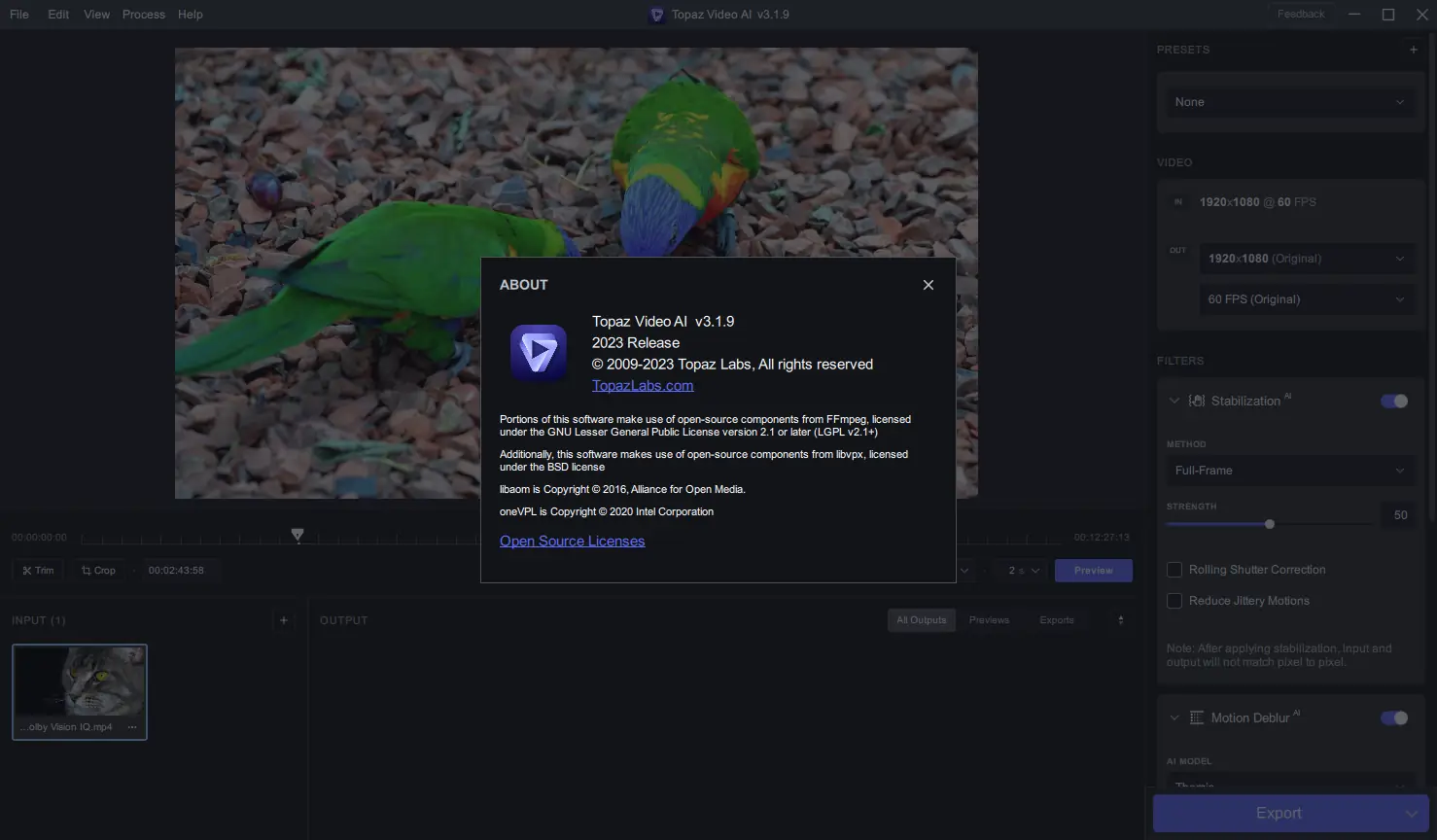Open the output resolution dropdown 1920x1080 (Original)
The height and width of the screenshot is (840, 1437).
1307,259
